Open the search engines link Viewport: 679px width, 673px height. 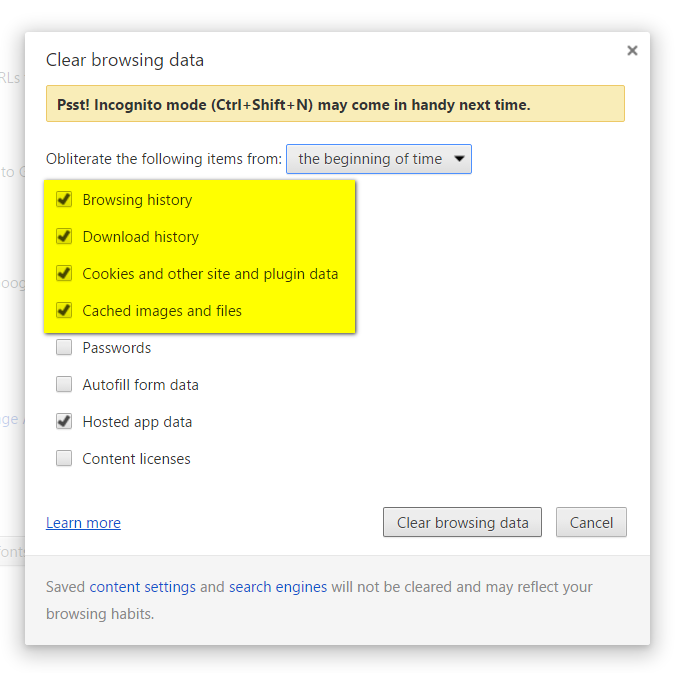pos(278,587)
